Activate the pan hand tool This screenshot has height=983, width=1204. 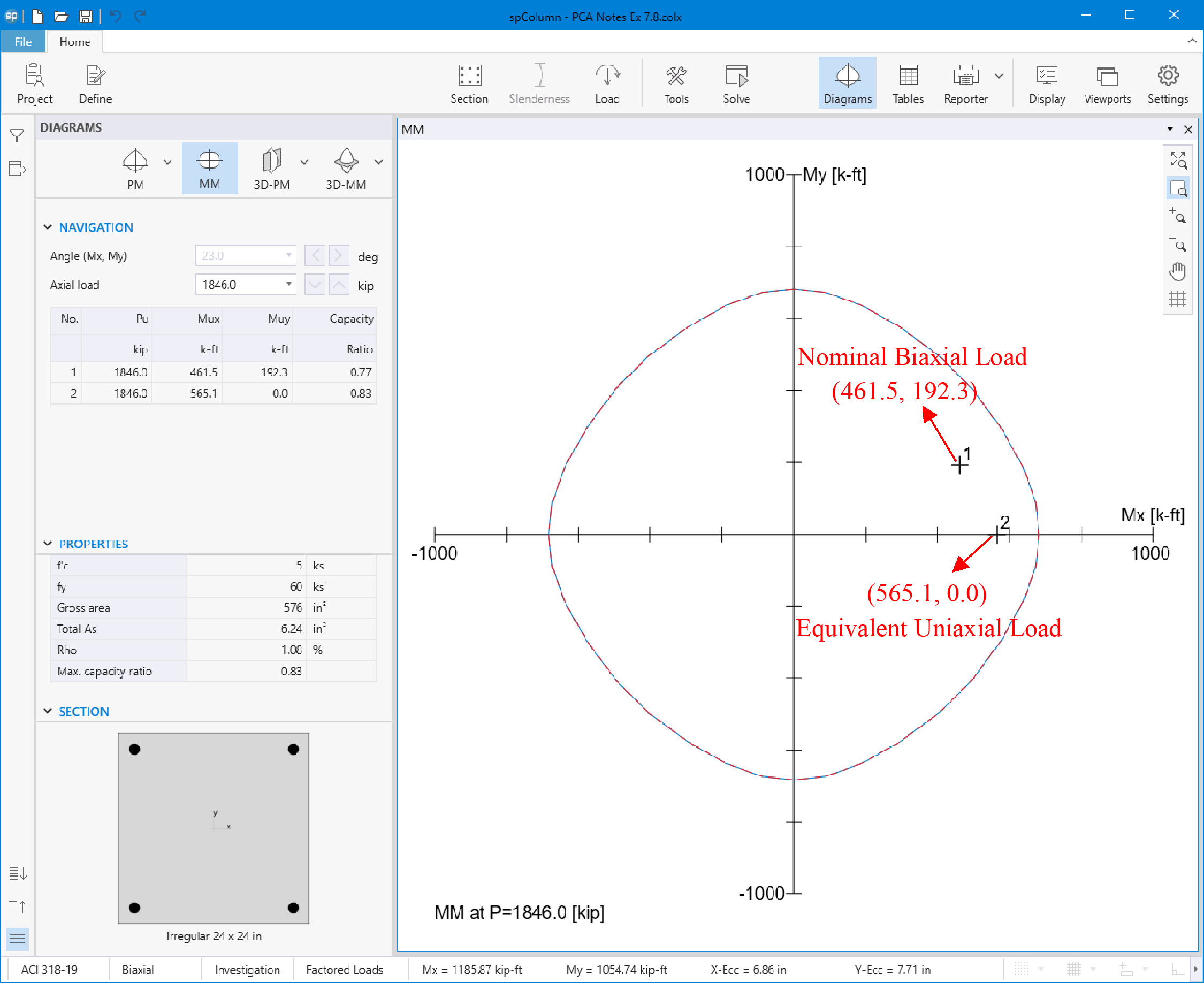pos(1178,271)
